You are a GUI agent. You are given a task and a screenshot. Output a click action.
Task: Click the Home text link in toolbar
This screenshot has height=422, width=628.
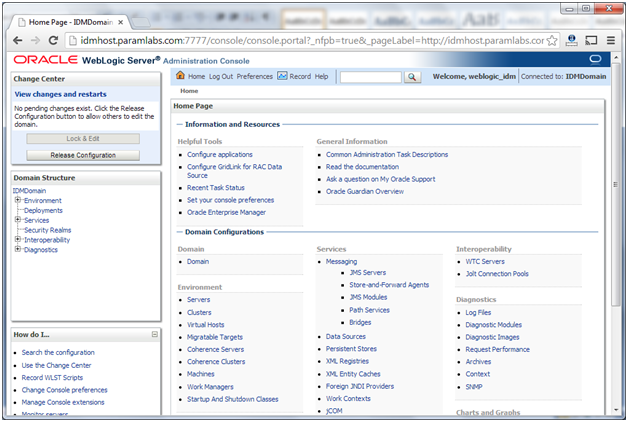coord(197,76)
